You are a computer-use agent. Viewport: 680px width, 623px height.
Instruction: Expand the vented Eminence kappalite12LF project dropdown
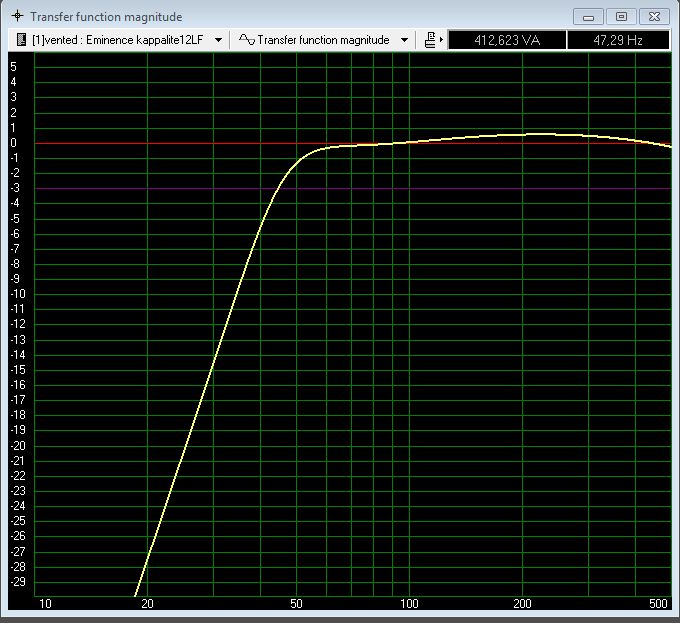coord(219,40)
